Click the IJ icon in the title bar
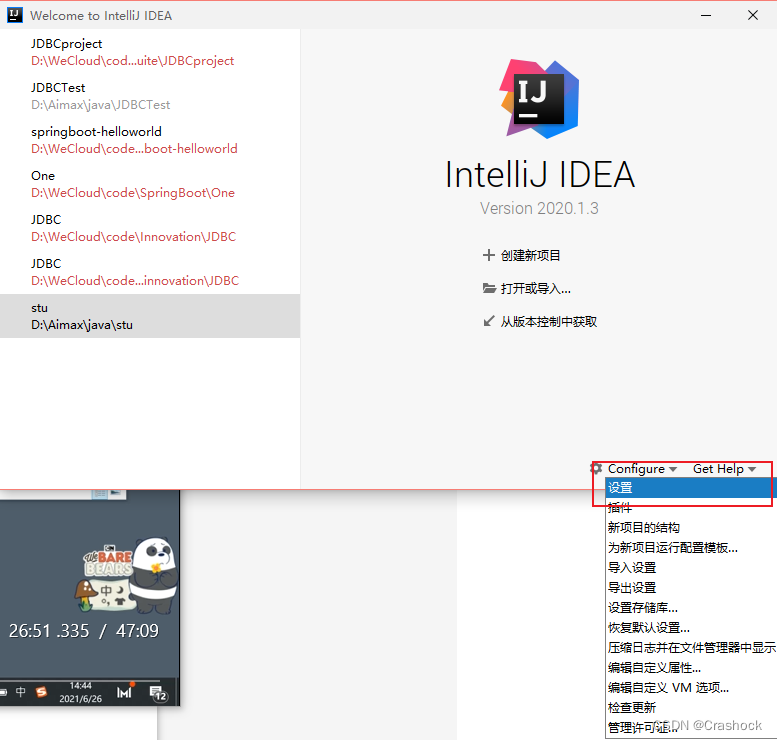This screenshot has width=777, height=740. [14, 15]
